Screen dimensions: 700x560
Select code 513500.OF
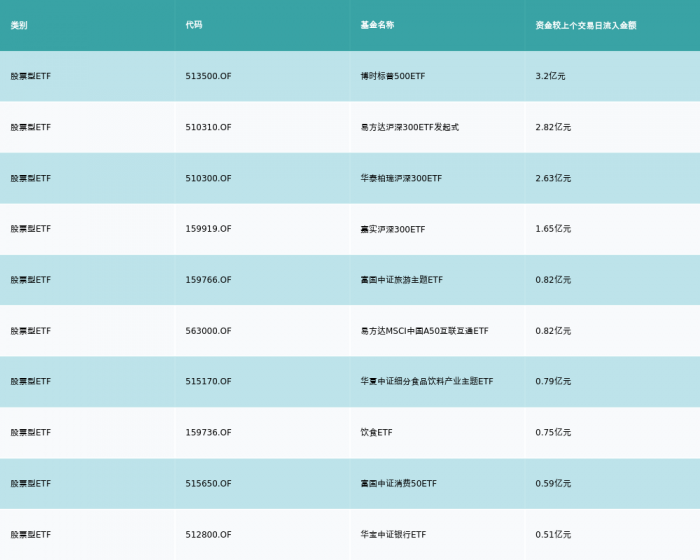tap(208, 76)
